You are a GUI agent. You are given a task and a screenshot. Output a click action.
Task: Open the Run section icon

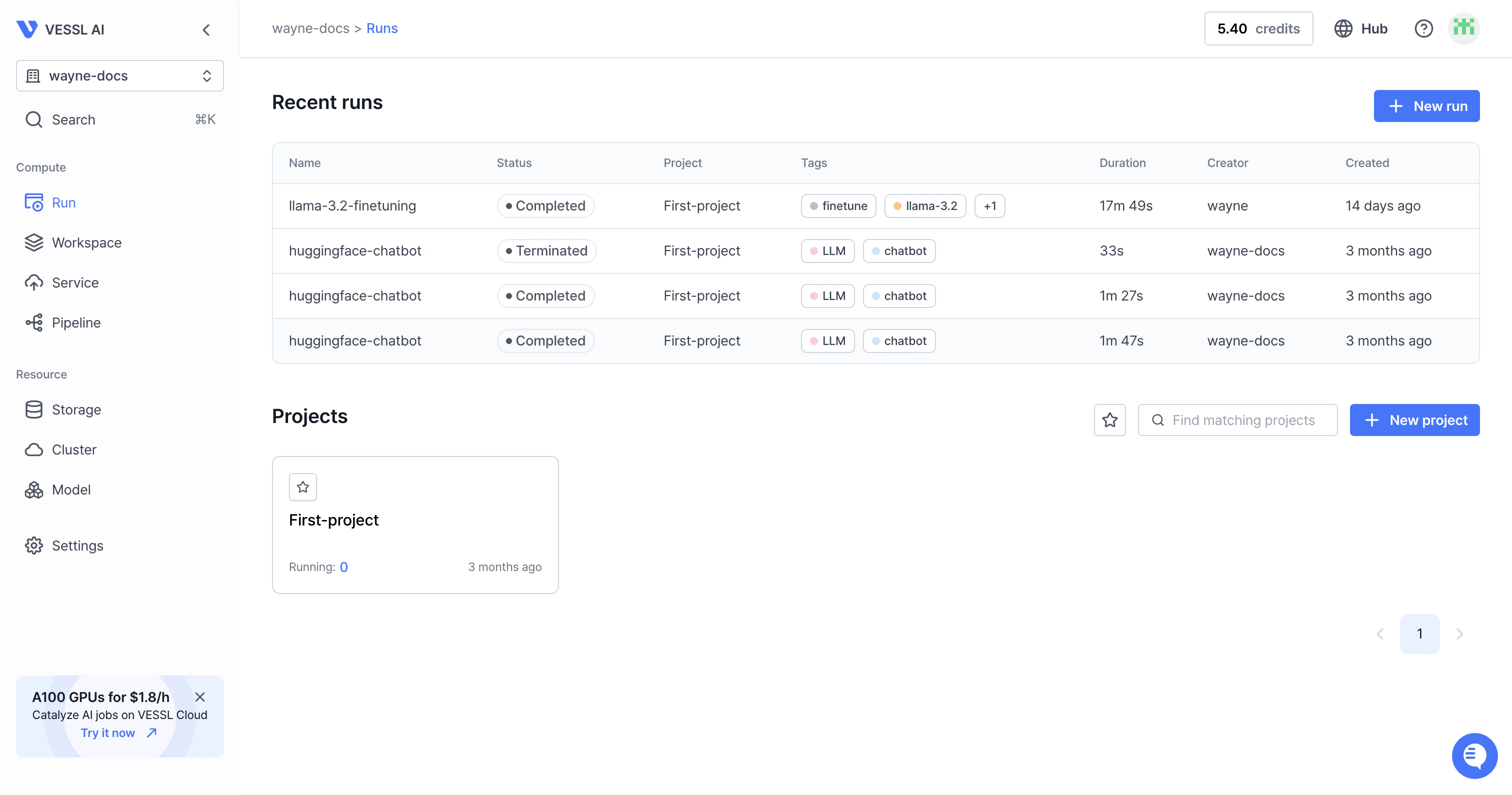(33, 202)
